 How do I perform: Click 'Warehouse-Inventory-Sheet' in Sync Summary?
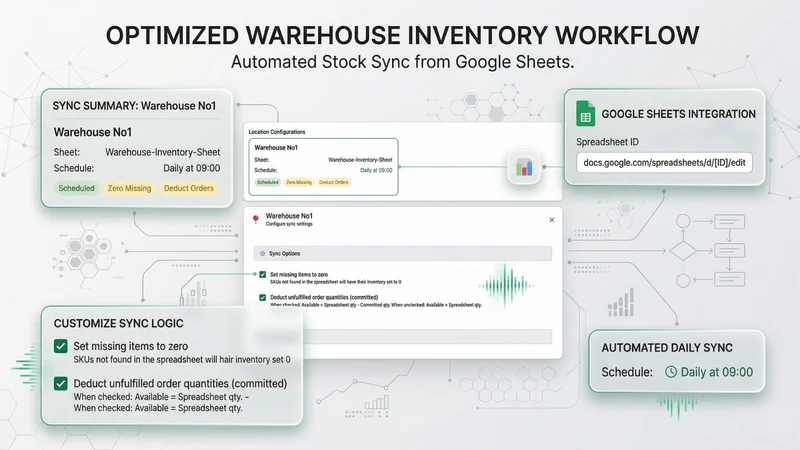pos(163,152)
